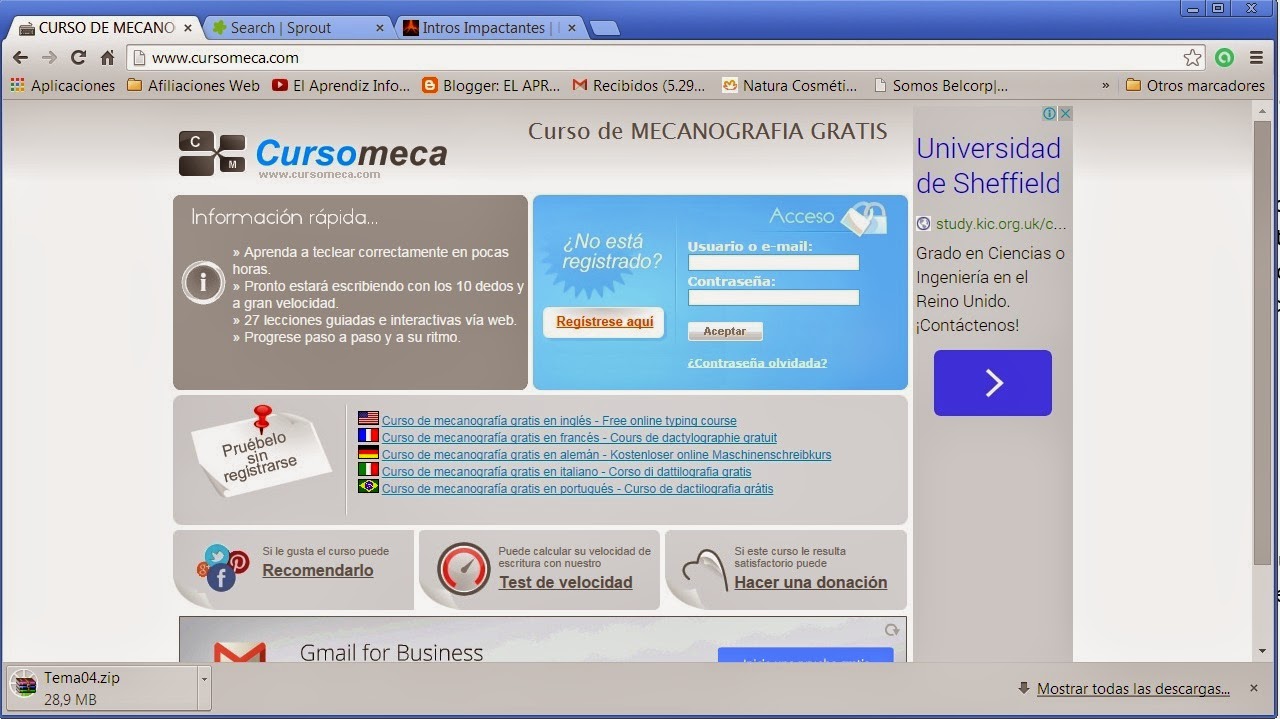Switch to the Search | Sprout tab
The width and height of the screenshot is (1280, 719).
[297, 28]
